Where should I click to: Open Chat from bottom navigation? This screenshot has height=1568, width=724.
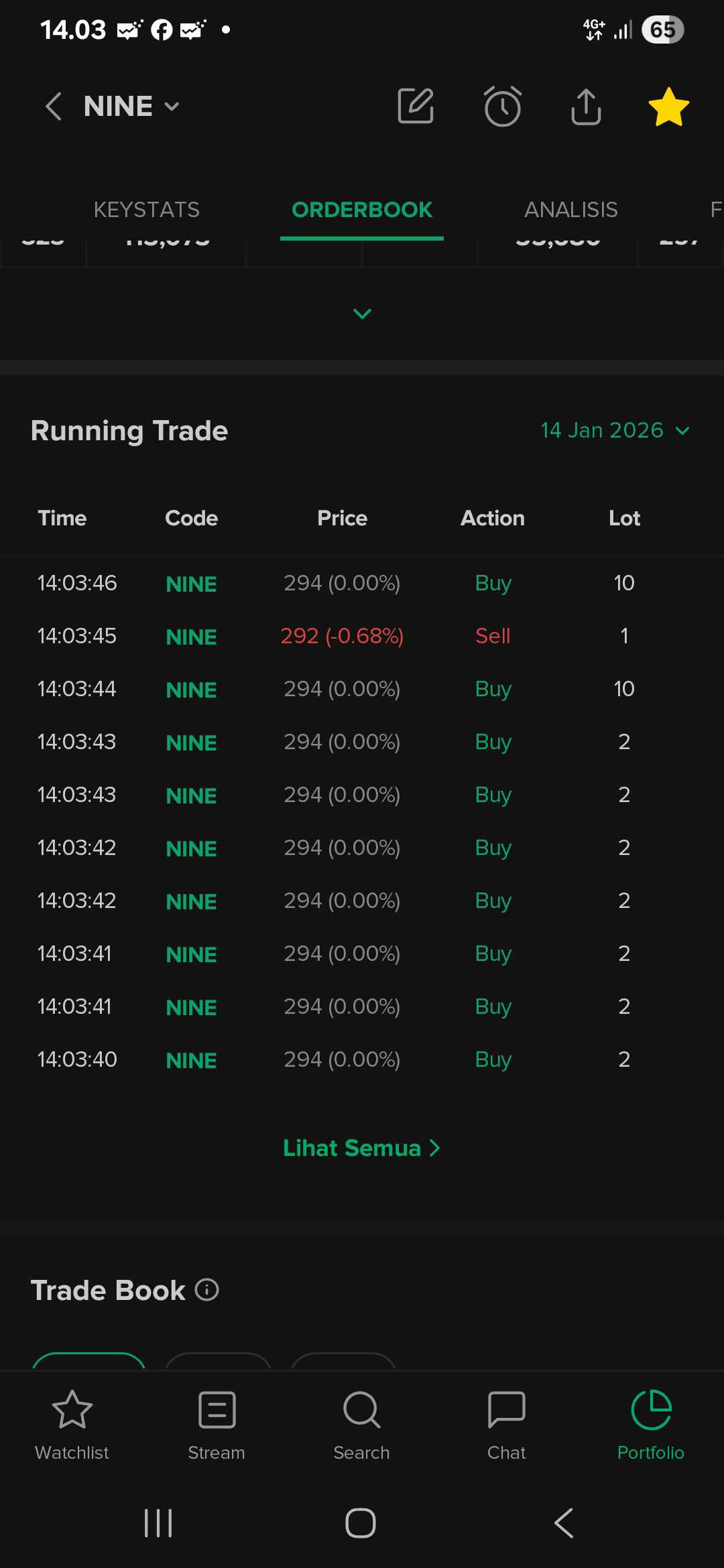tap(506, 1425)
